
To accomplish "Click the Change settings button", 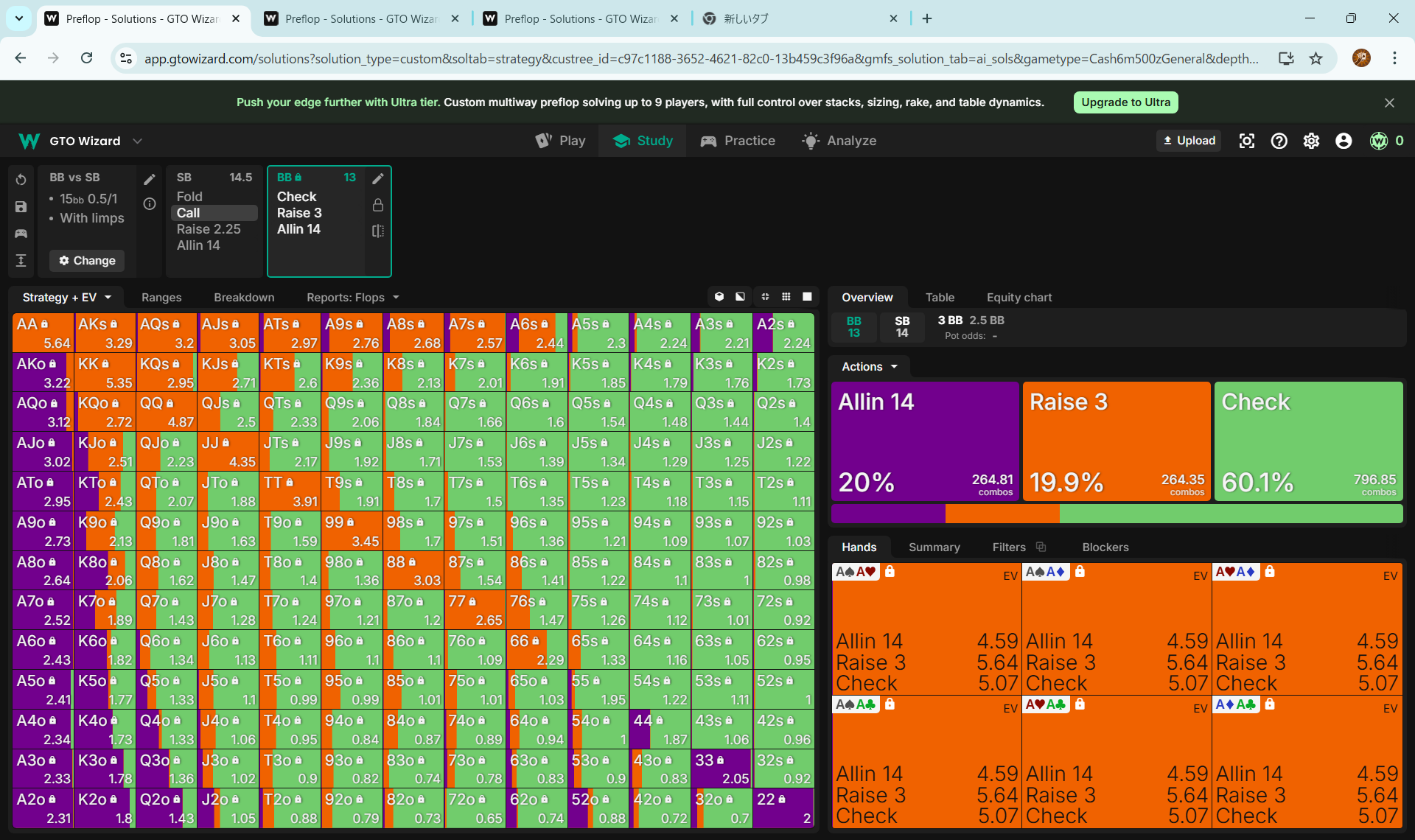I will tap(87, 260).
